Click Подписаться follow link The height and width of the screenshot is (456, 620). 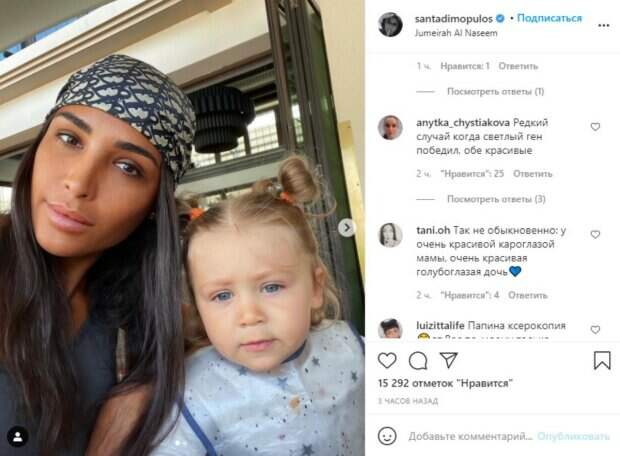coord(549,18)
